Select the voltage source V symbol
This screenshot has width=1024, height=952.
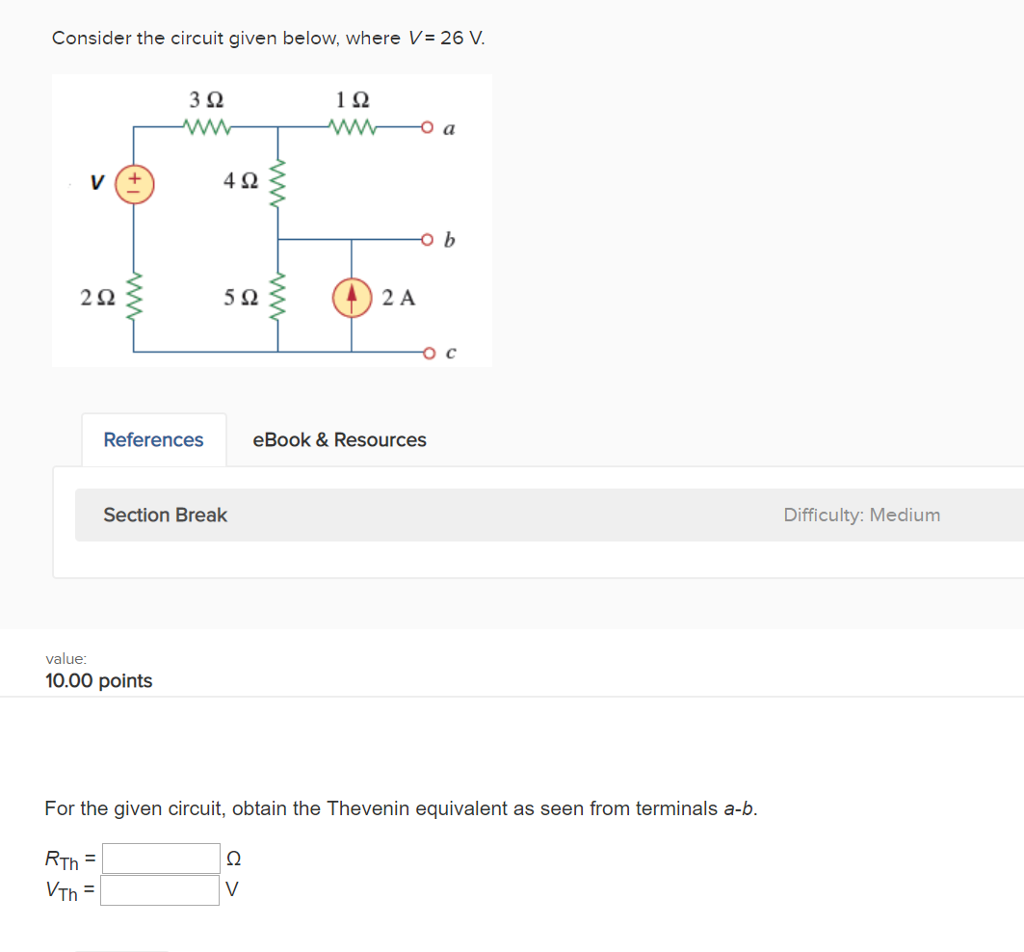(134, 182)
